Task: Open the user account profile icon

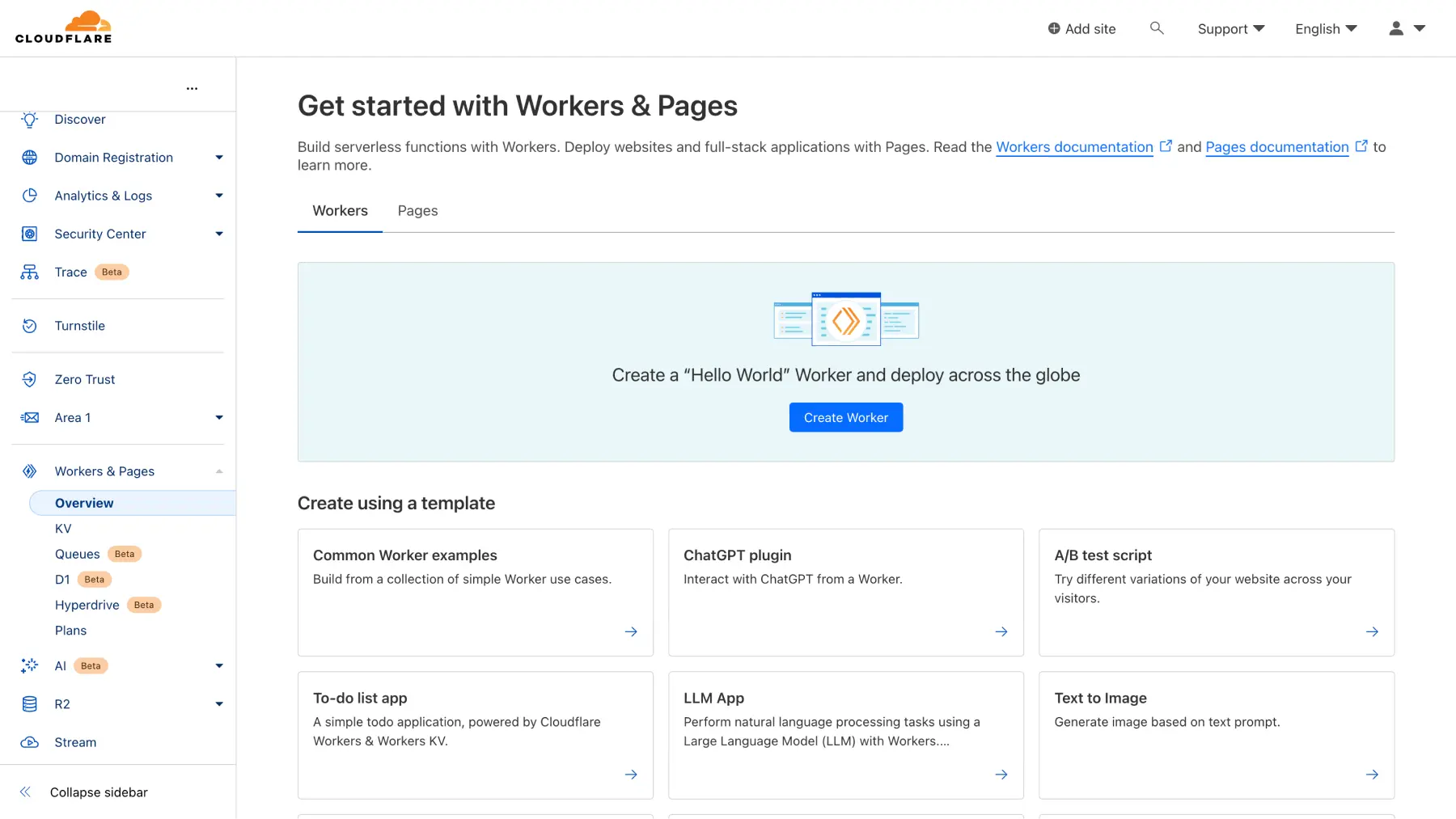Action: click(x=1396, y=28)
